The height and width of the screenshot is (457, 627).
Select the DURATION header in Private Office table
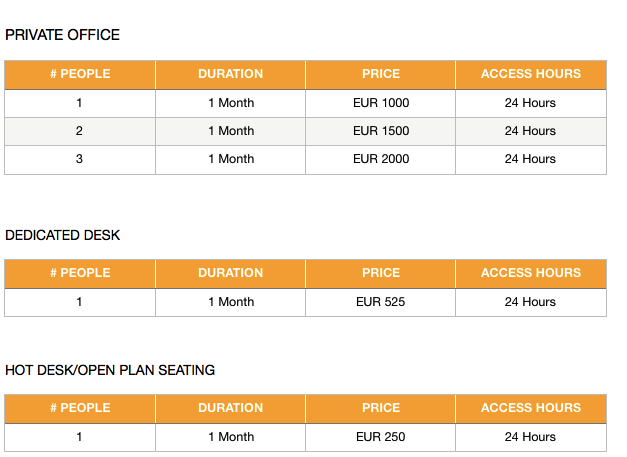230,74
